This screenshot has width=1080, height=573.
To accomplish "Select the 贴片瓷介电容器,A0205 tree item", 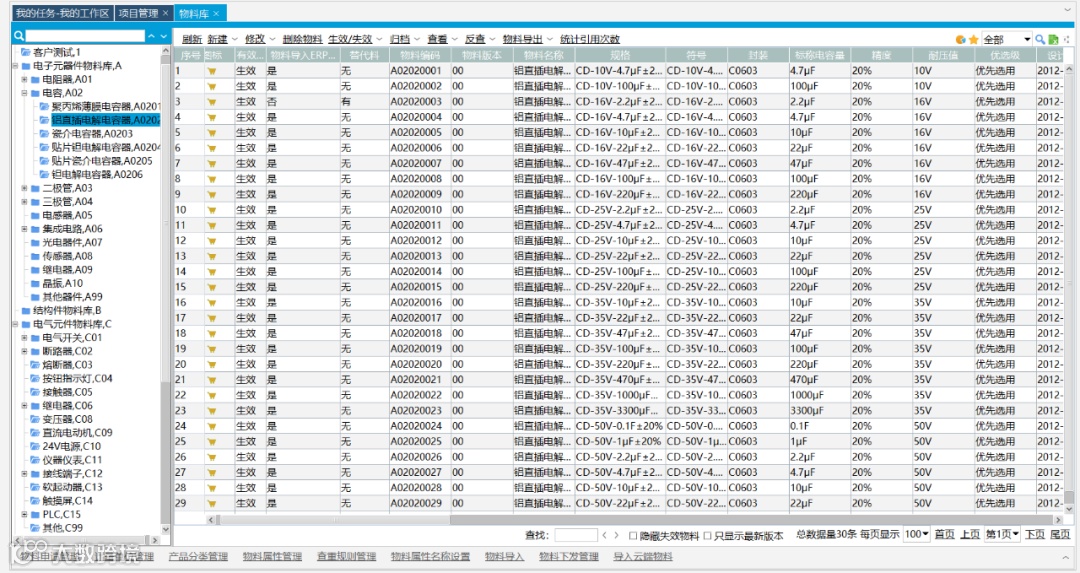I will (102, 161).
